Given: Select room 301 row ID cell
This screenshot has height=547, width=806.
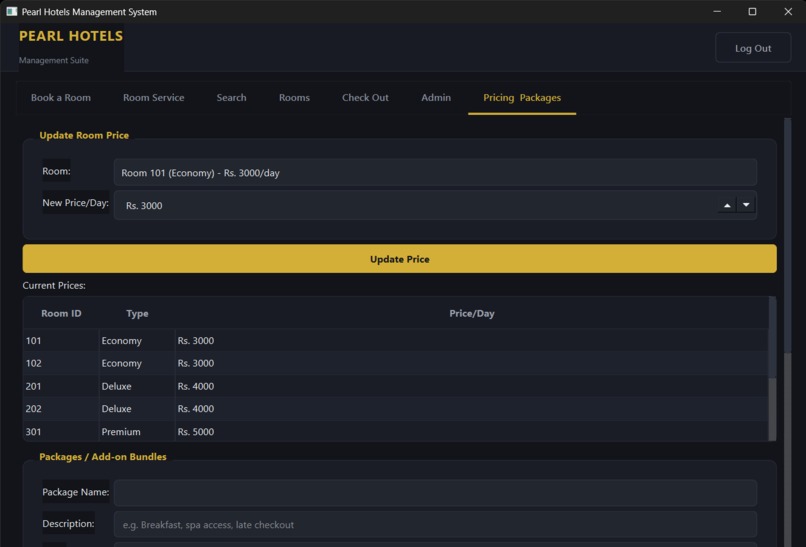Looking at the screenshot, I should point(61,432).
